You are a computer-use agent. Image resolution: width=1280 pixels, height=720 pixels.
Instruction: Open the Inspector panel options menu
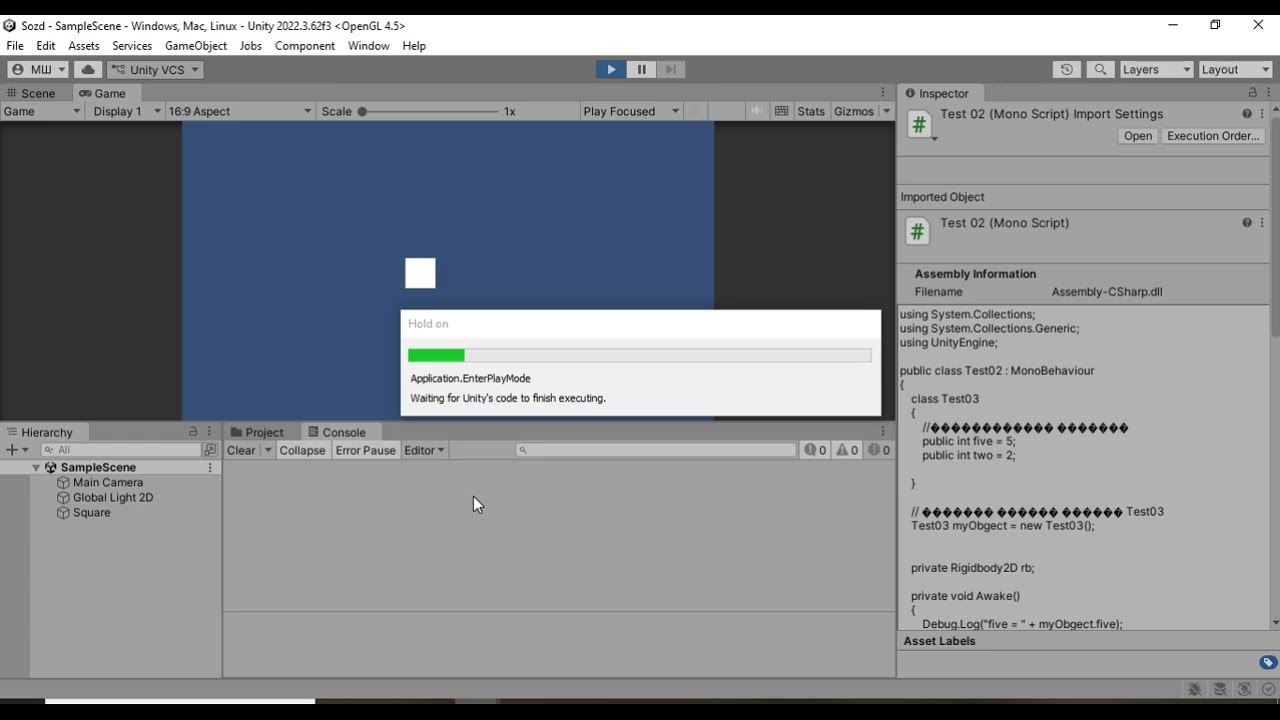click(1269, 93)
